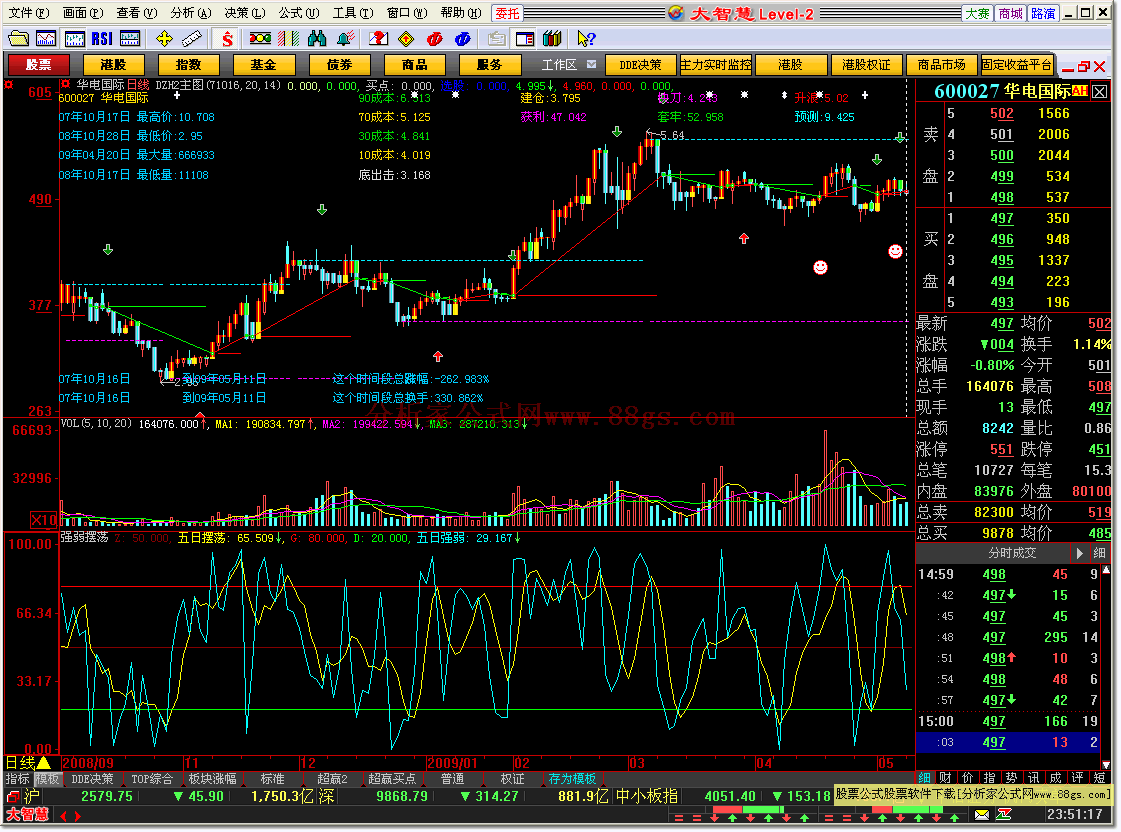Open the books library icon
This screenshot has width=1121, height=832.
pos(552,39)
